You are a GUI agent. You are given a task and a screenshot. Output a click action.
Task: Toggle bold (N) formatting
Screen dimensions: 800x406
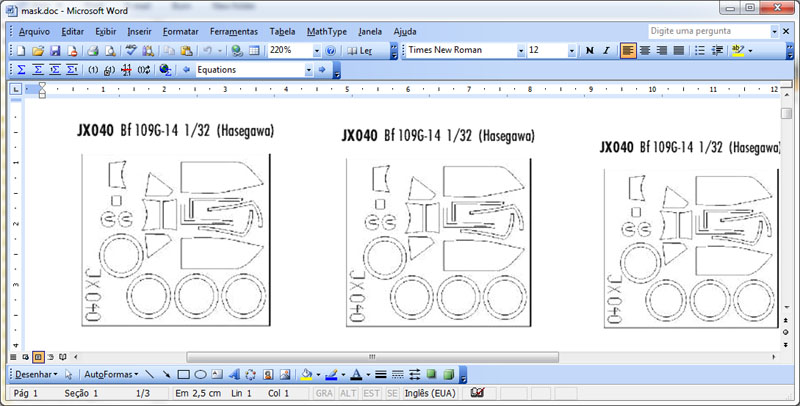tap(590, 50)
